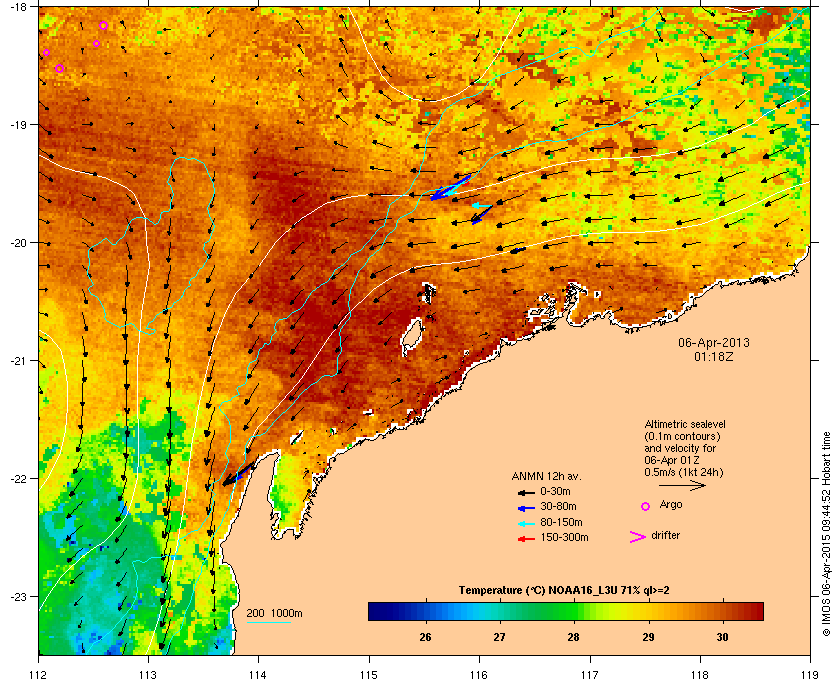840x680 pixels.
Task: Click the longitude axis label 112
Action: tap(39, 675)
